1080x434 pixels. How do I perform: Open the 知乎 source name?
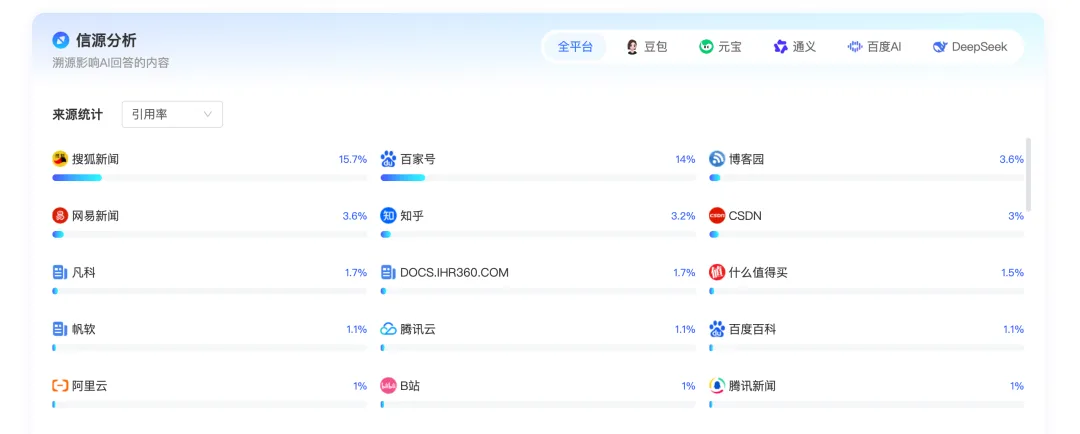click(412, 216)
